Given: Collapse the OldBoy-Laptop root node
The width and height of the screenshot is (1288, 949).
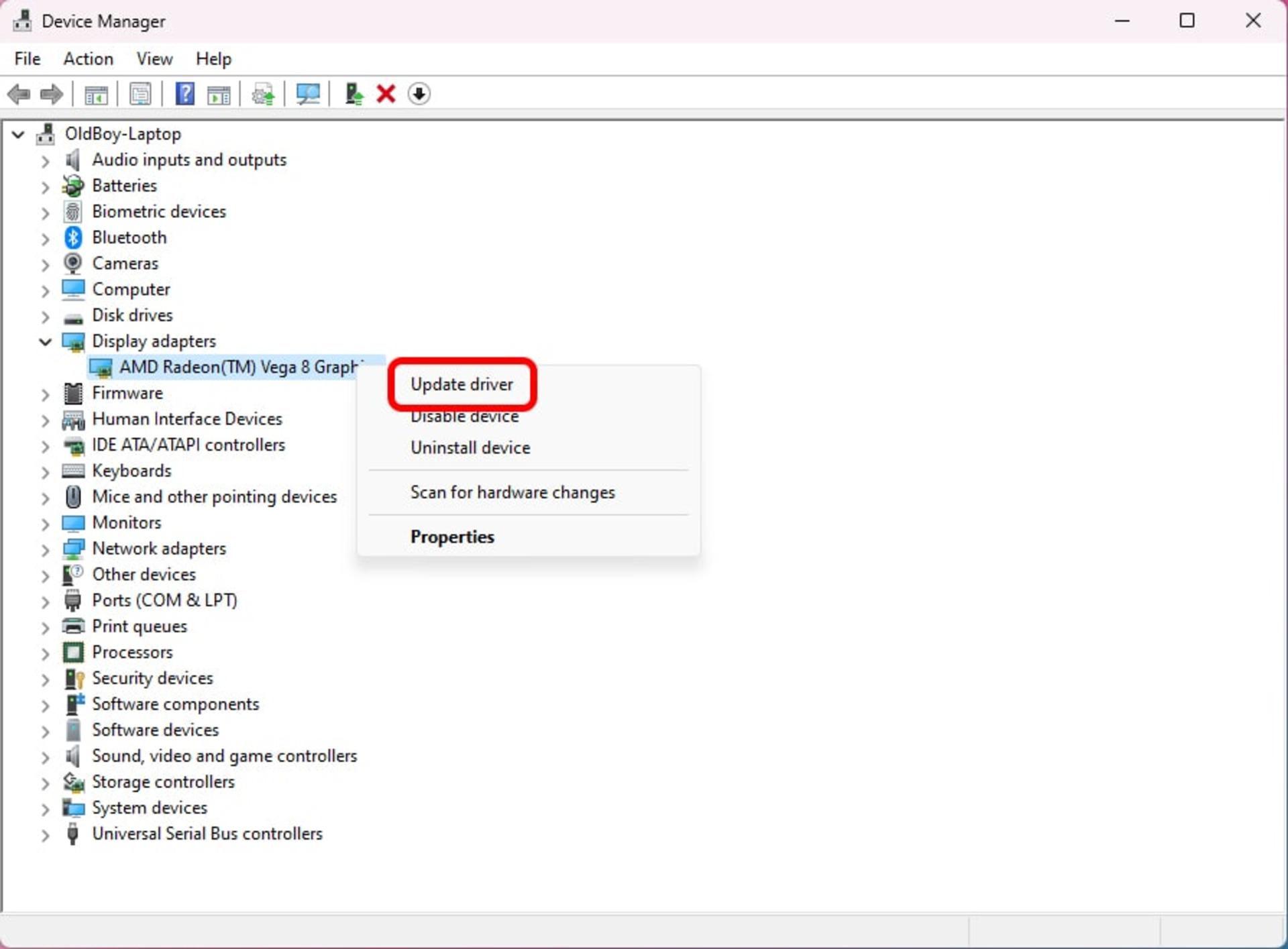Looking at the screenshot, I should tap(18, 134).
